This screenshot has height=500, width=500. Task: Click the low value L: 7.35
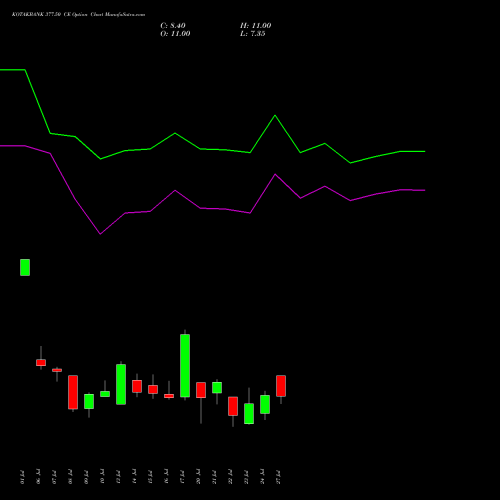(253, 34)
